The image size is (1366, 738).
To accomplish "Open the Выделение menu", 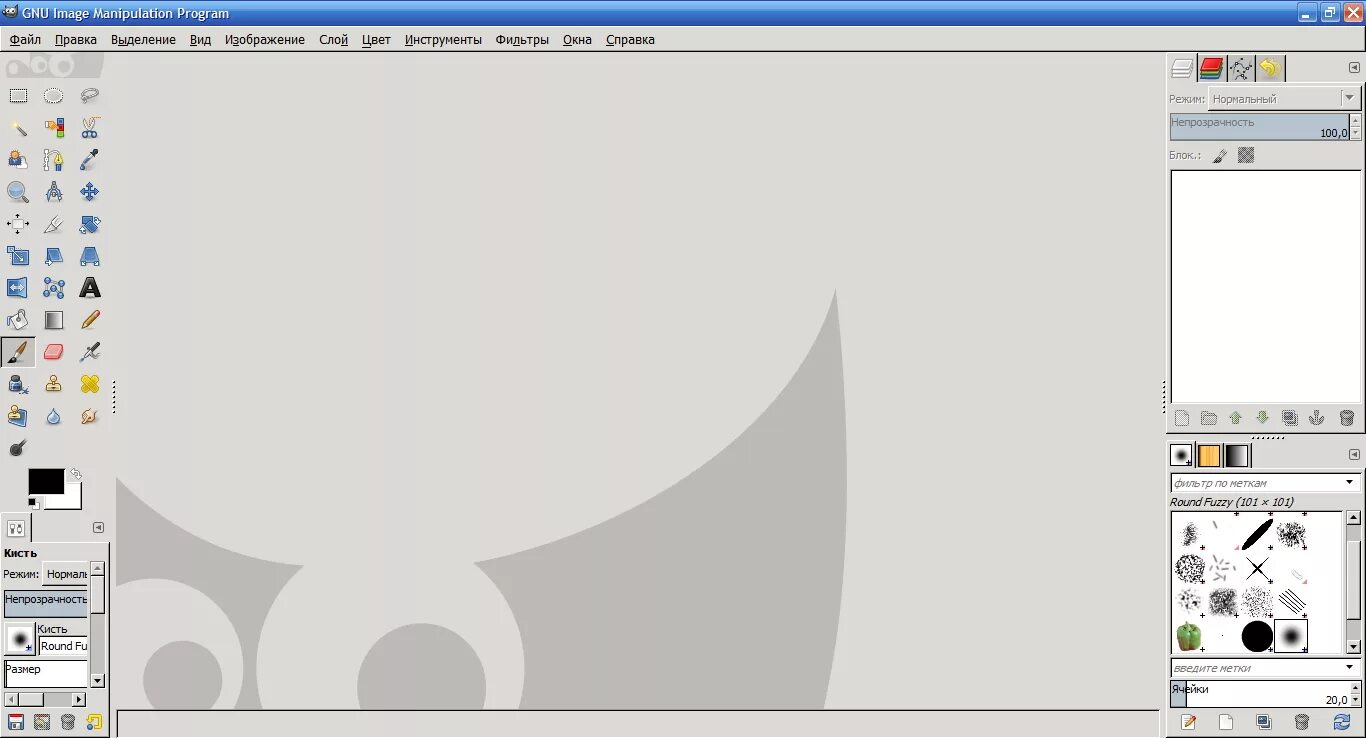I will click(143, 40).
